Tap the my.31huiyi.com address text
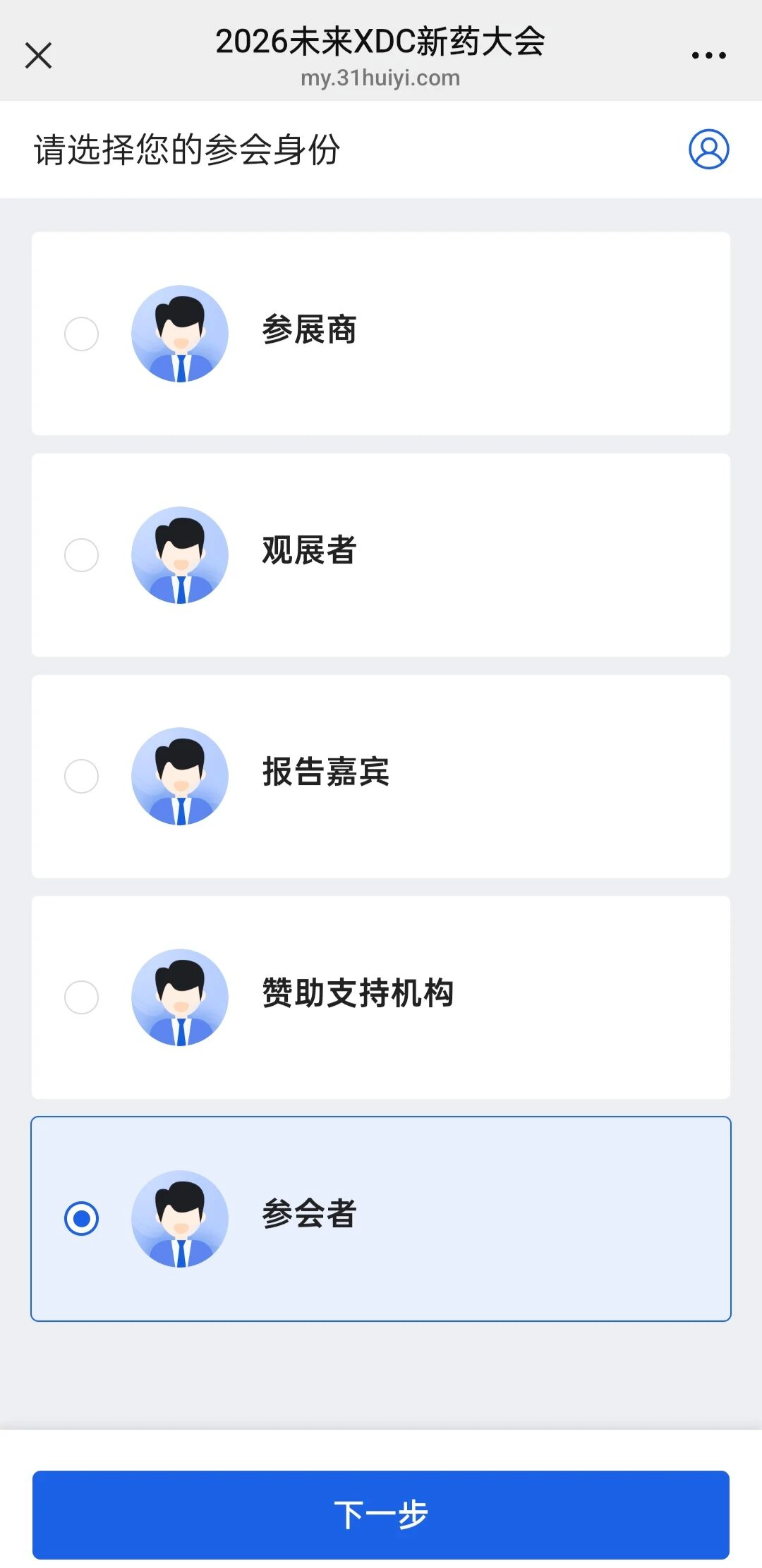This screenshot has width=762, height=1568. click(x=380, y=78)
